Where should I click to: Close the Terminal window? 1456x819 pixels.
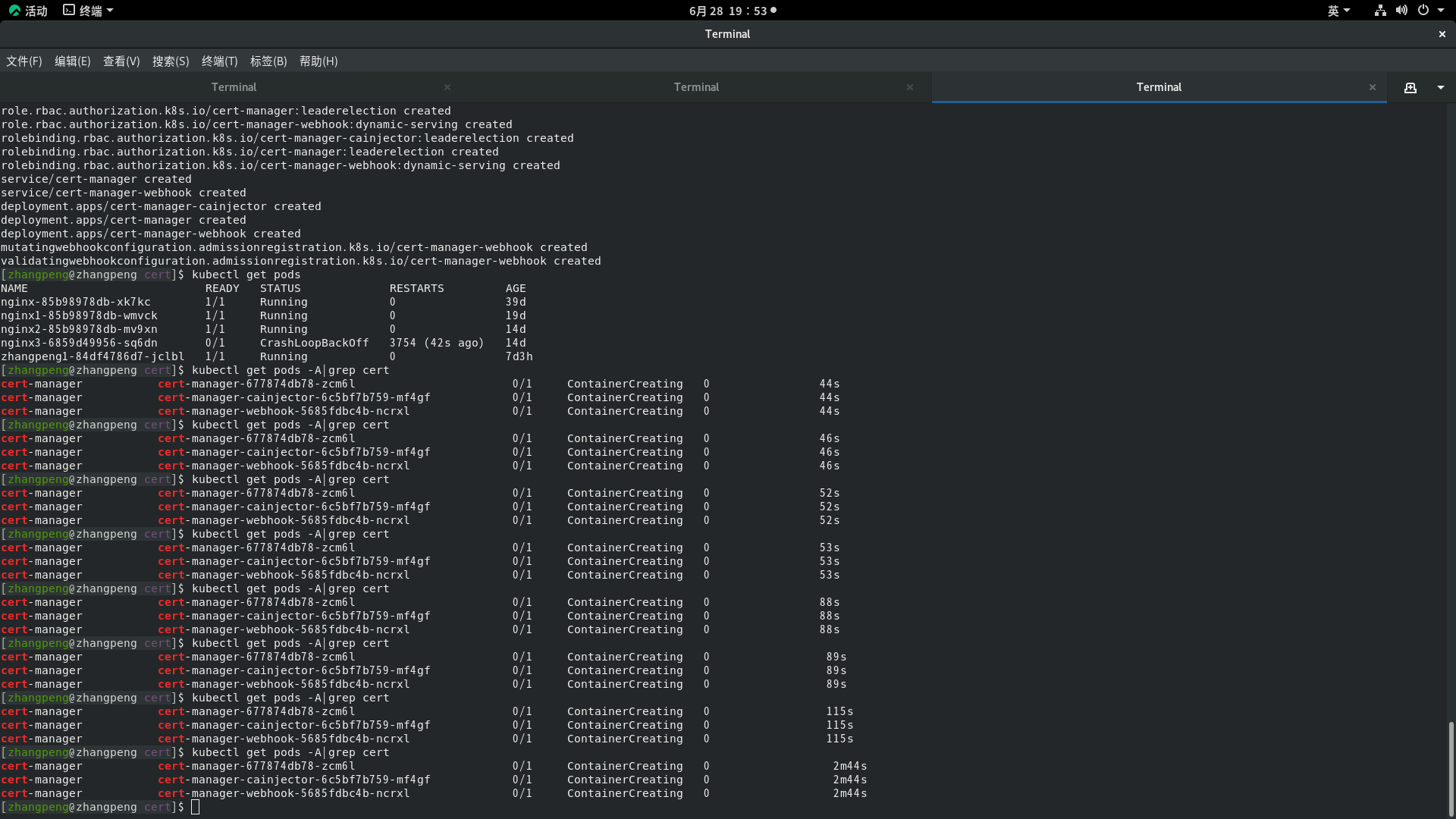pyautogui.click(x=1442, y=34)
